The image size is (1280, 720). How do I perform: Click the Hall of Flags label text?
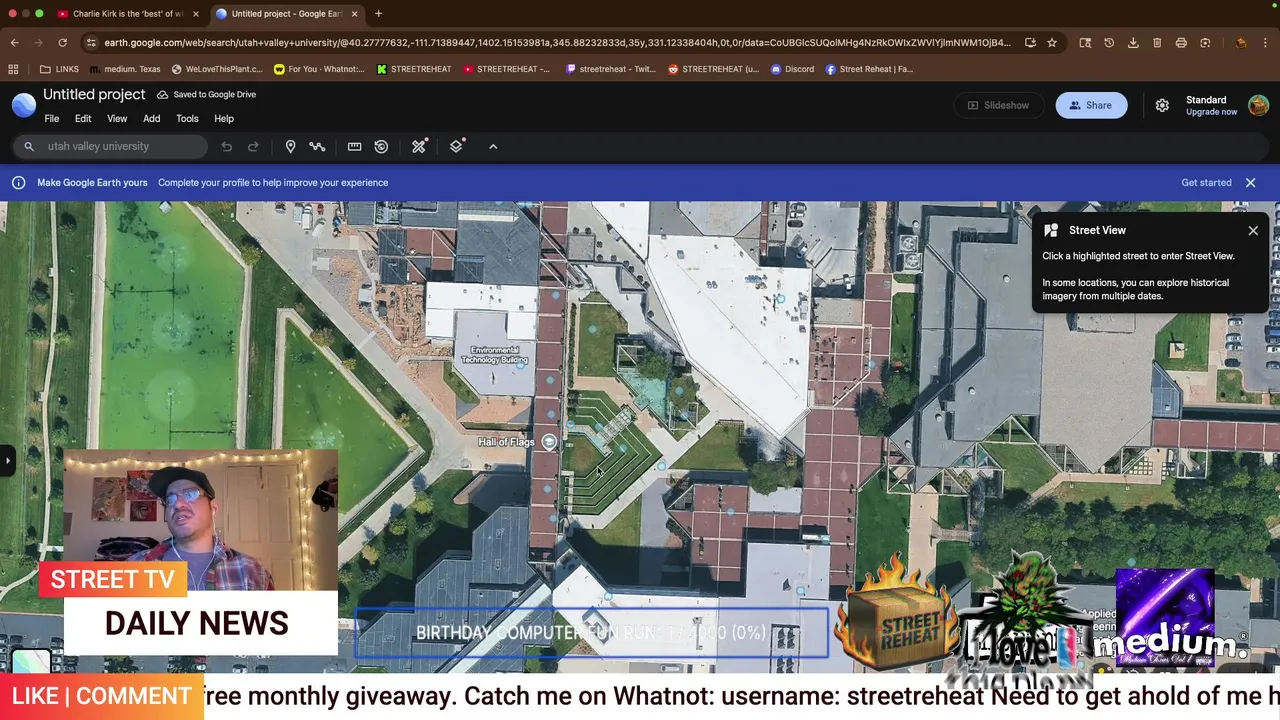pos(506,442)
